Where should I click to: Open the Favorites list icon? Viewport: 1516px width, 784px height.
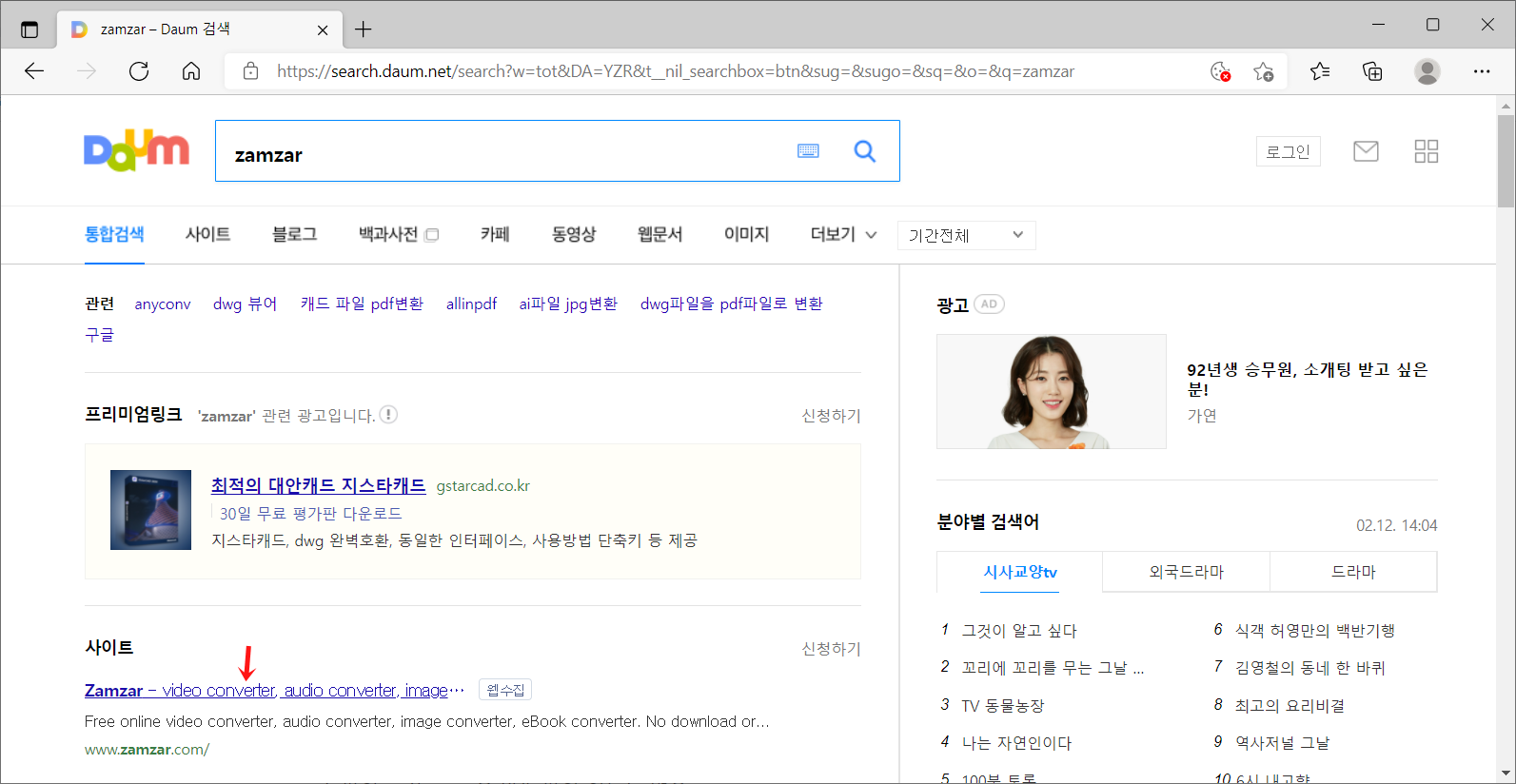[1320, 71]
